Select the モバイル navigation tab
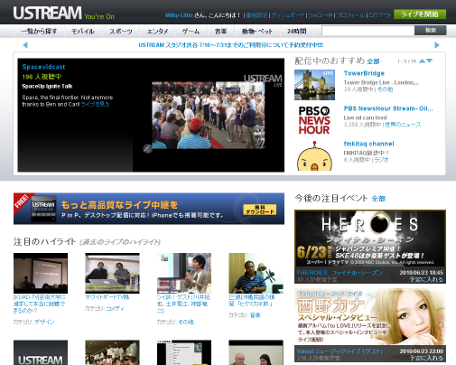The image size is (456, 365). pos(83,31)
